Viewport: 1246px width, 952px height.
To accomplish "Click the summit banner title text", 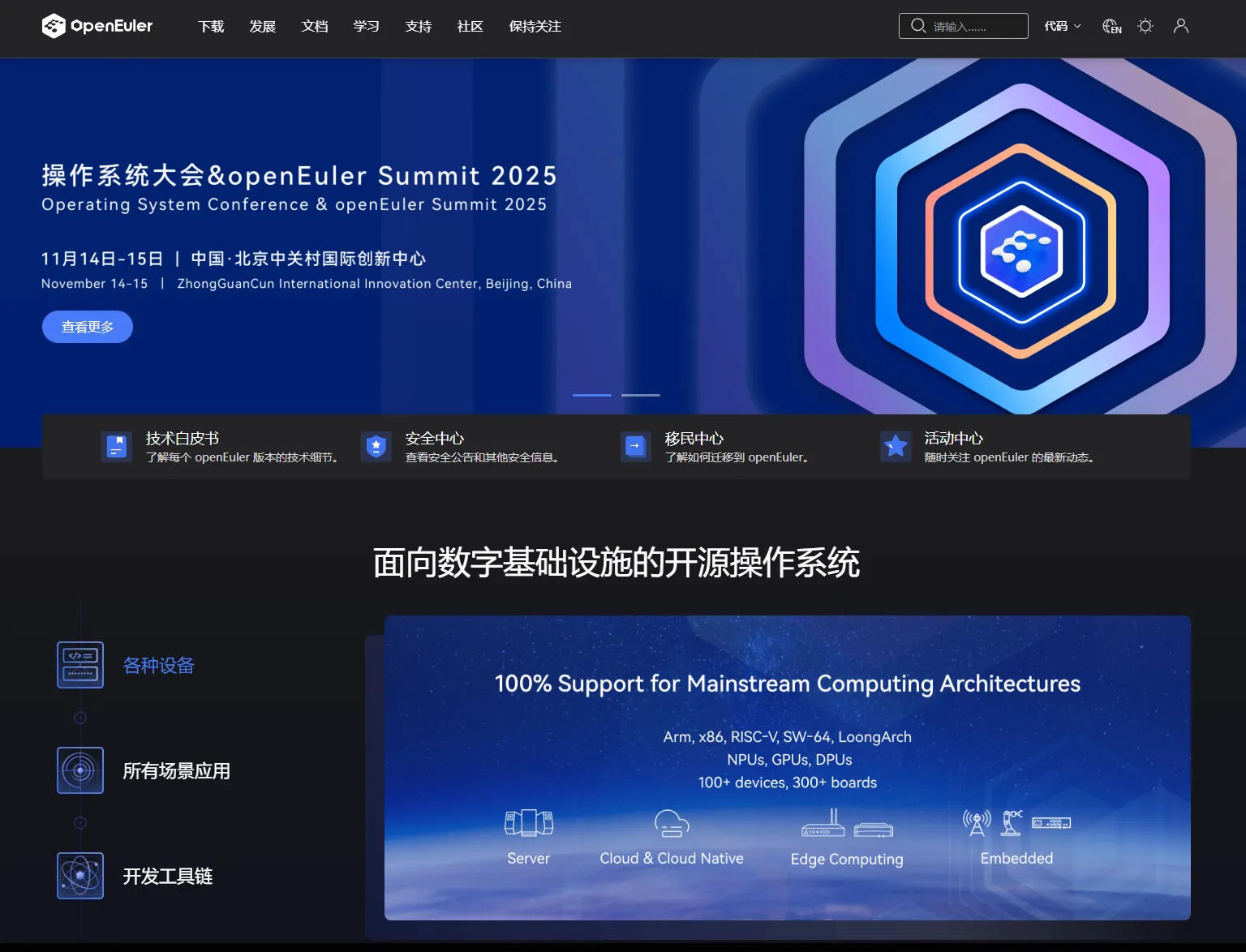I will pos(299,175).
